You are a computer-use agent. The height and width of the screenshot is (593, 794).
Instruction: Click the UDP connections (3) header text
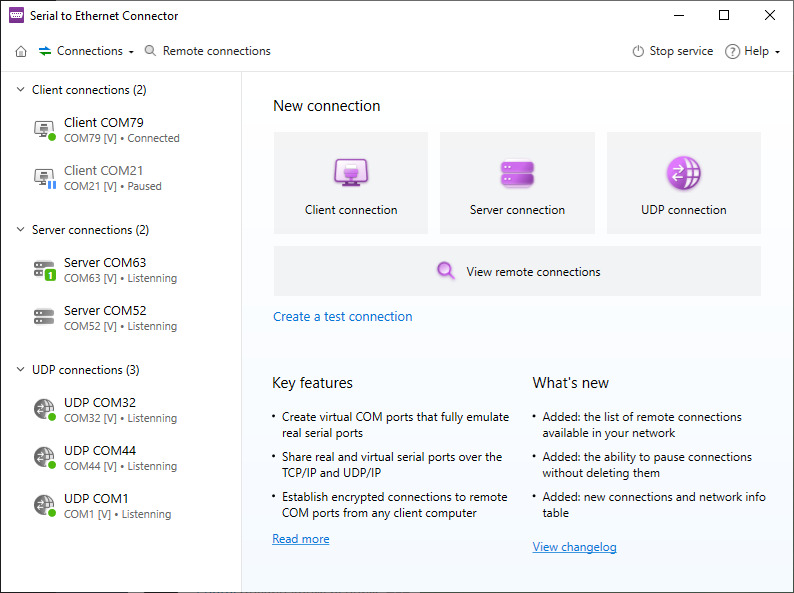86,370
